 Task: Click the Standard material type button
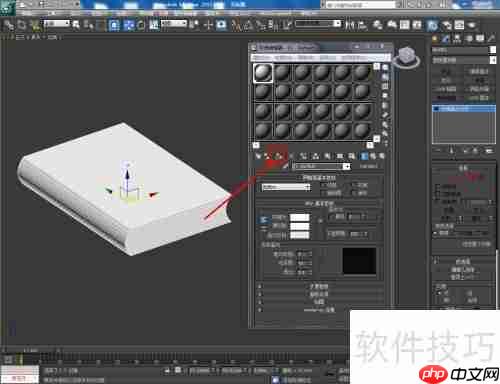tap(369, 166)
